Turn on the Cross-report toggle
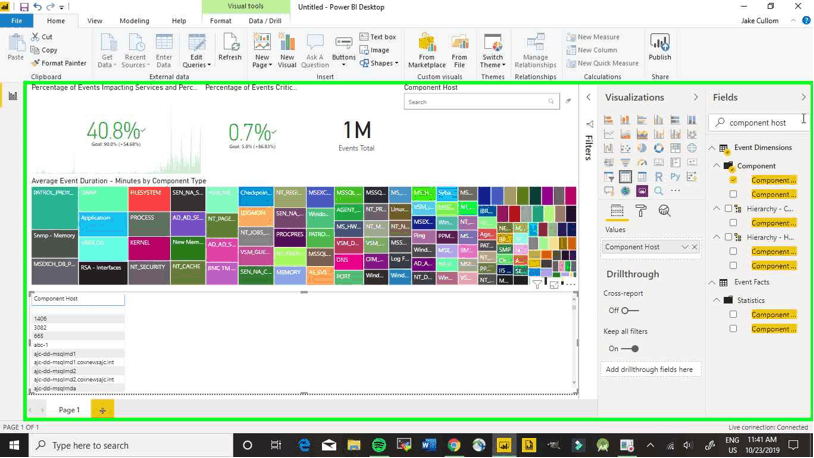The image size is (814, 458). tap(630, 311)
